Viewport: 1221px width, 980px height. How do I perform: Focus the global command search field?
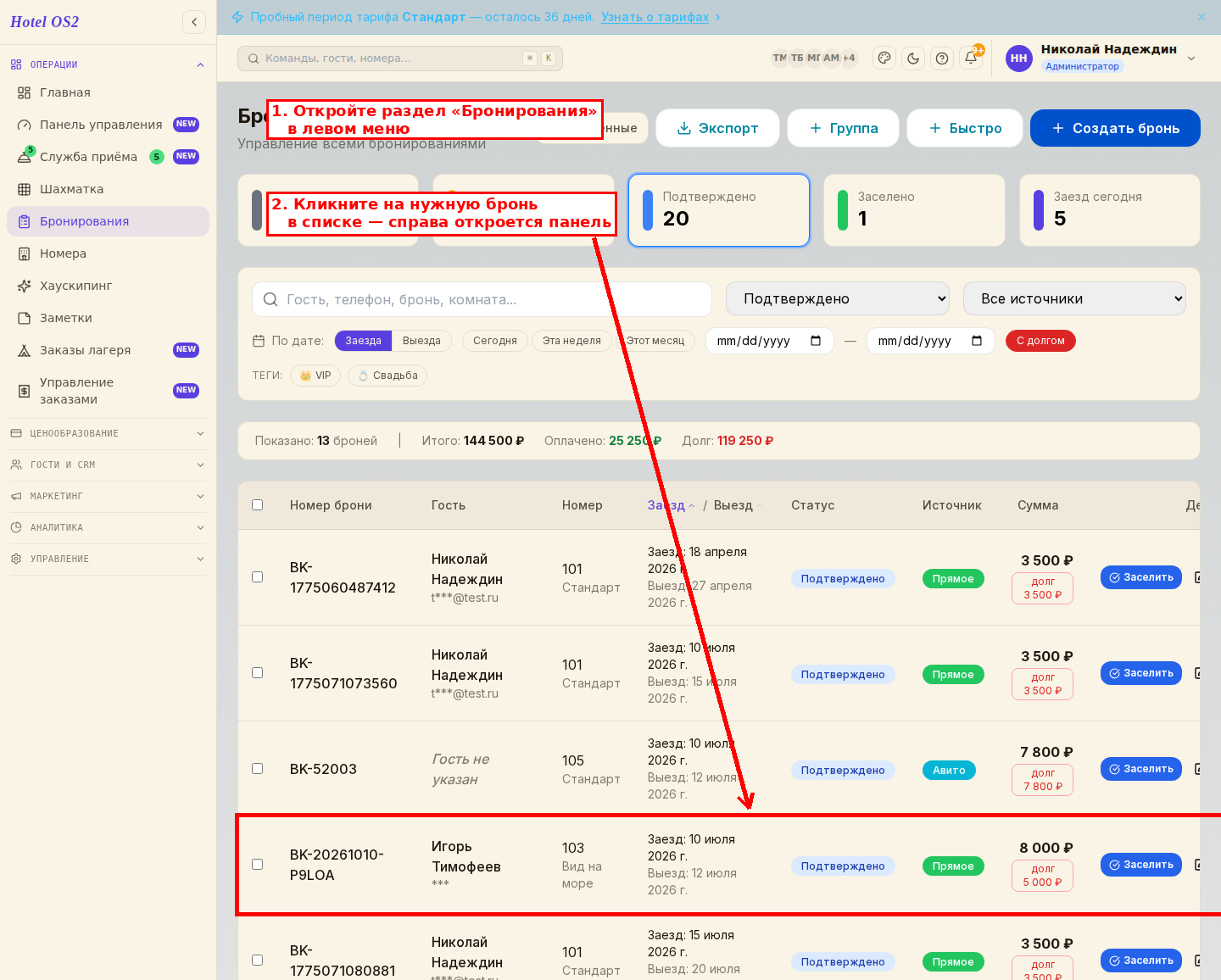coord(400,58)
